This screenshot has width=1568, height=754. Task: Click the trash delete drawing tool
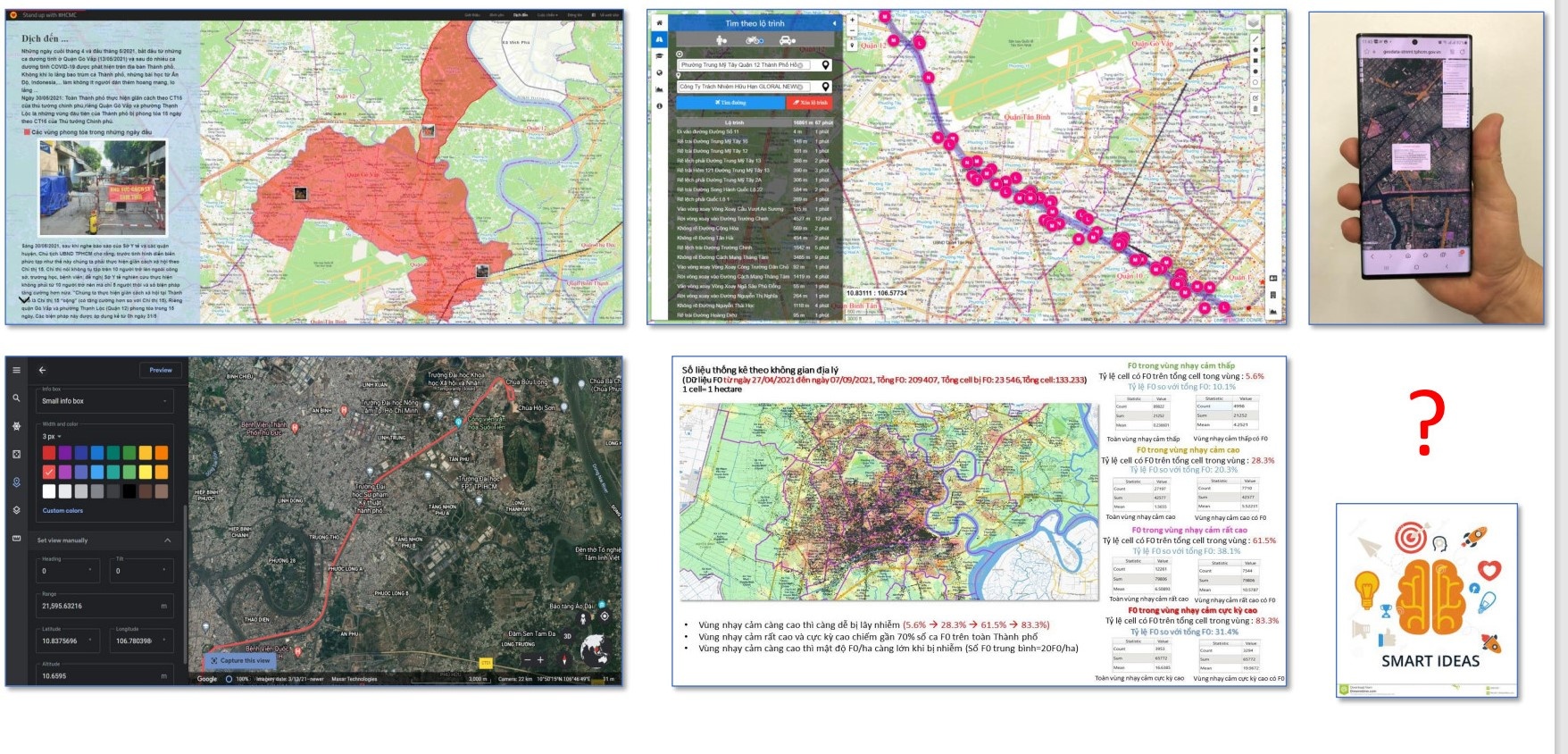pos(1255,109)
